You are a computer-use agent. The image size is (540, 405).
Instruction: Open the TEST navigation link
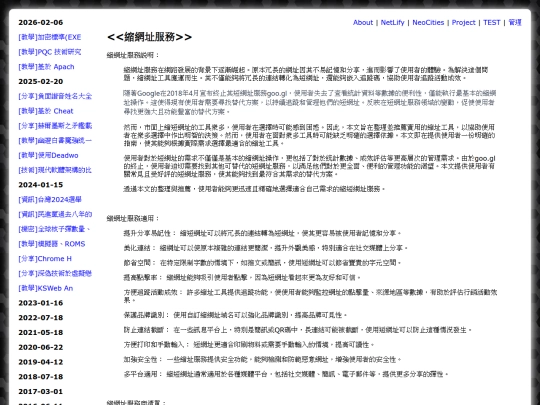click(491, 22)
